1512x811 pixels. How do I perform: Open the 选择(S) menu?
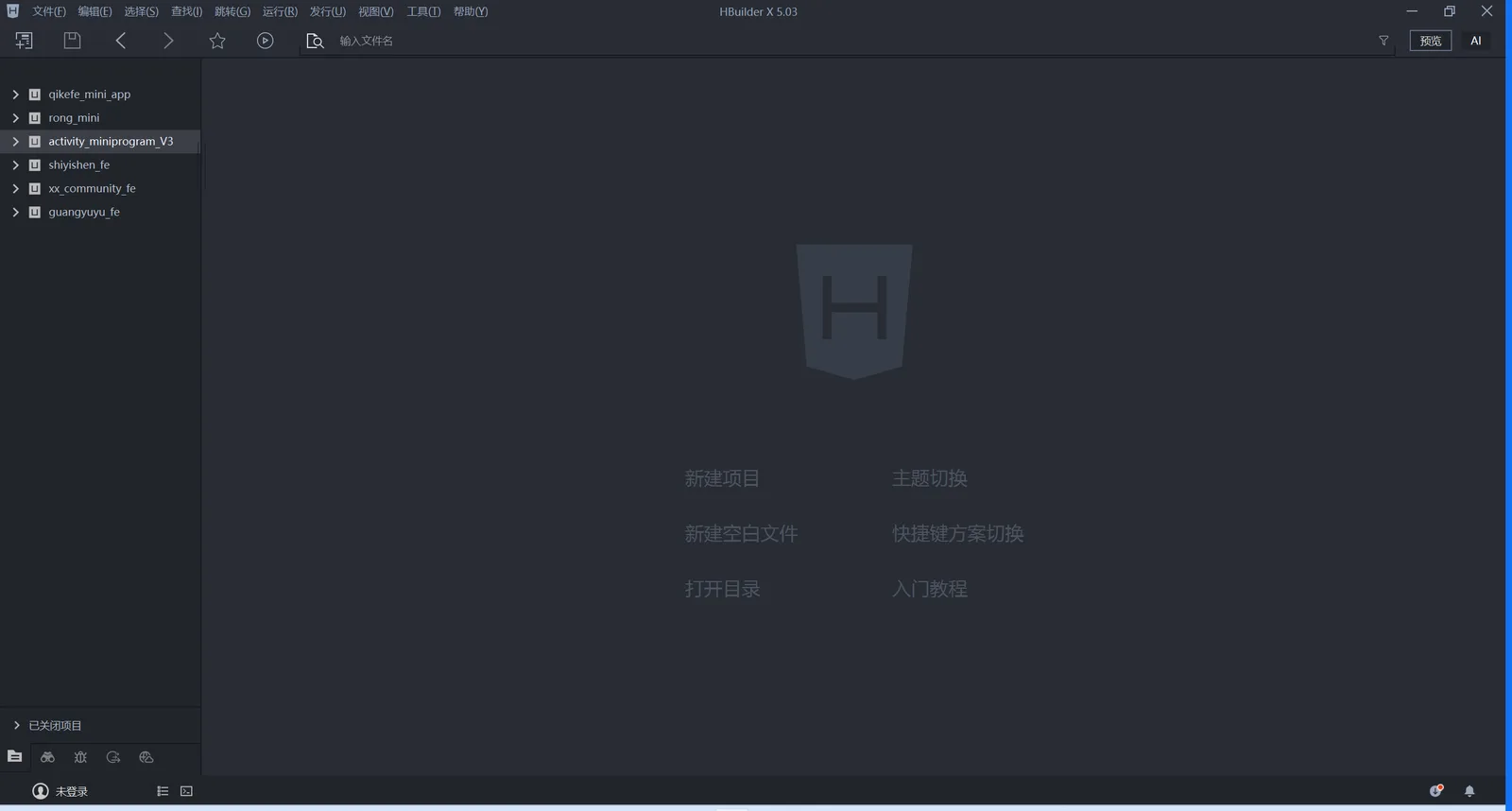[x=141, y=11]
